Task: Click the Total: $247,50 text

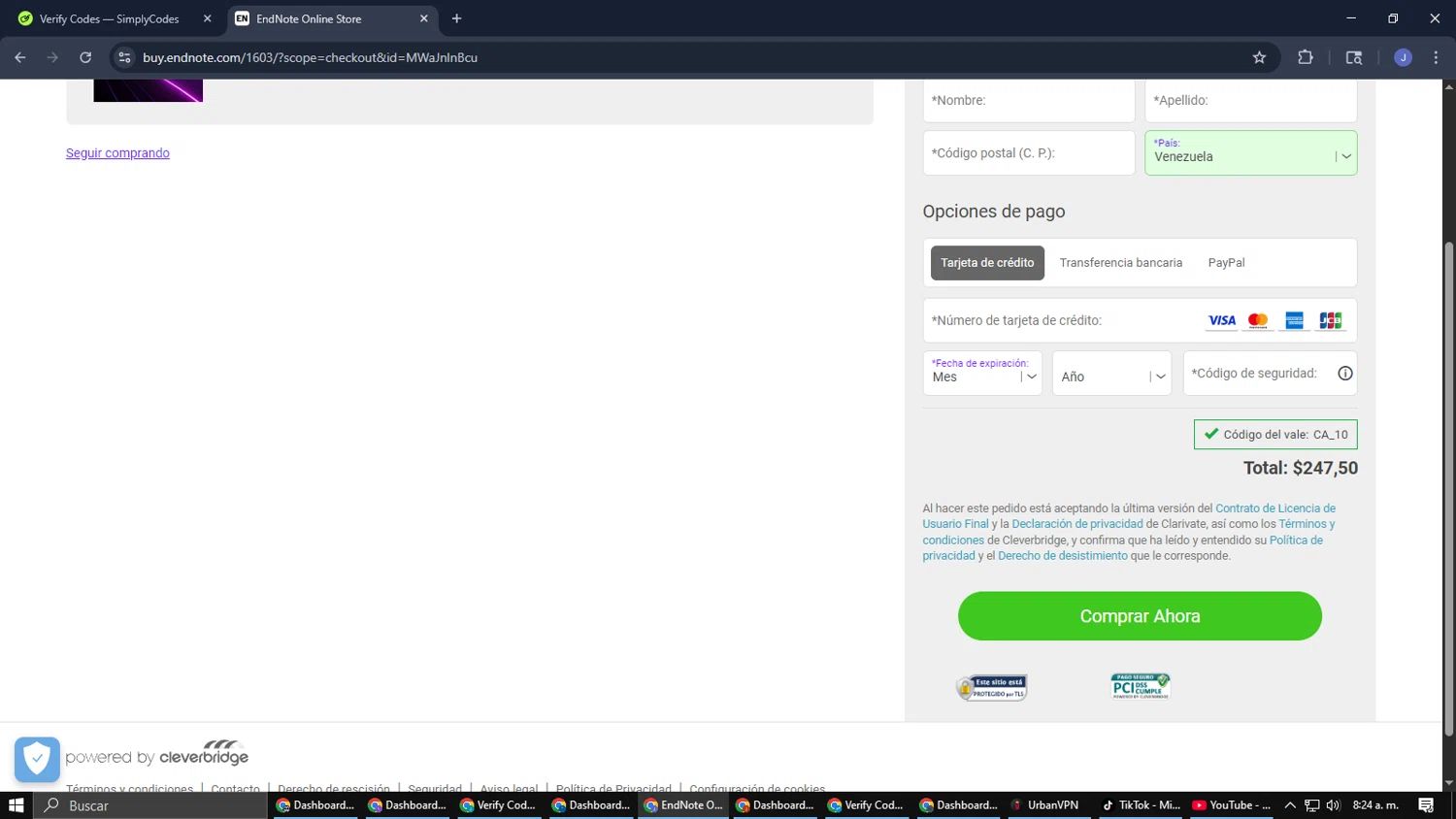Action: click(x=1301, y=468)
